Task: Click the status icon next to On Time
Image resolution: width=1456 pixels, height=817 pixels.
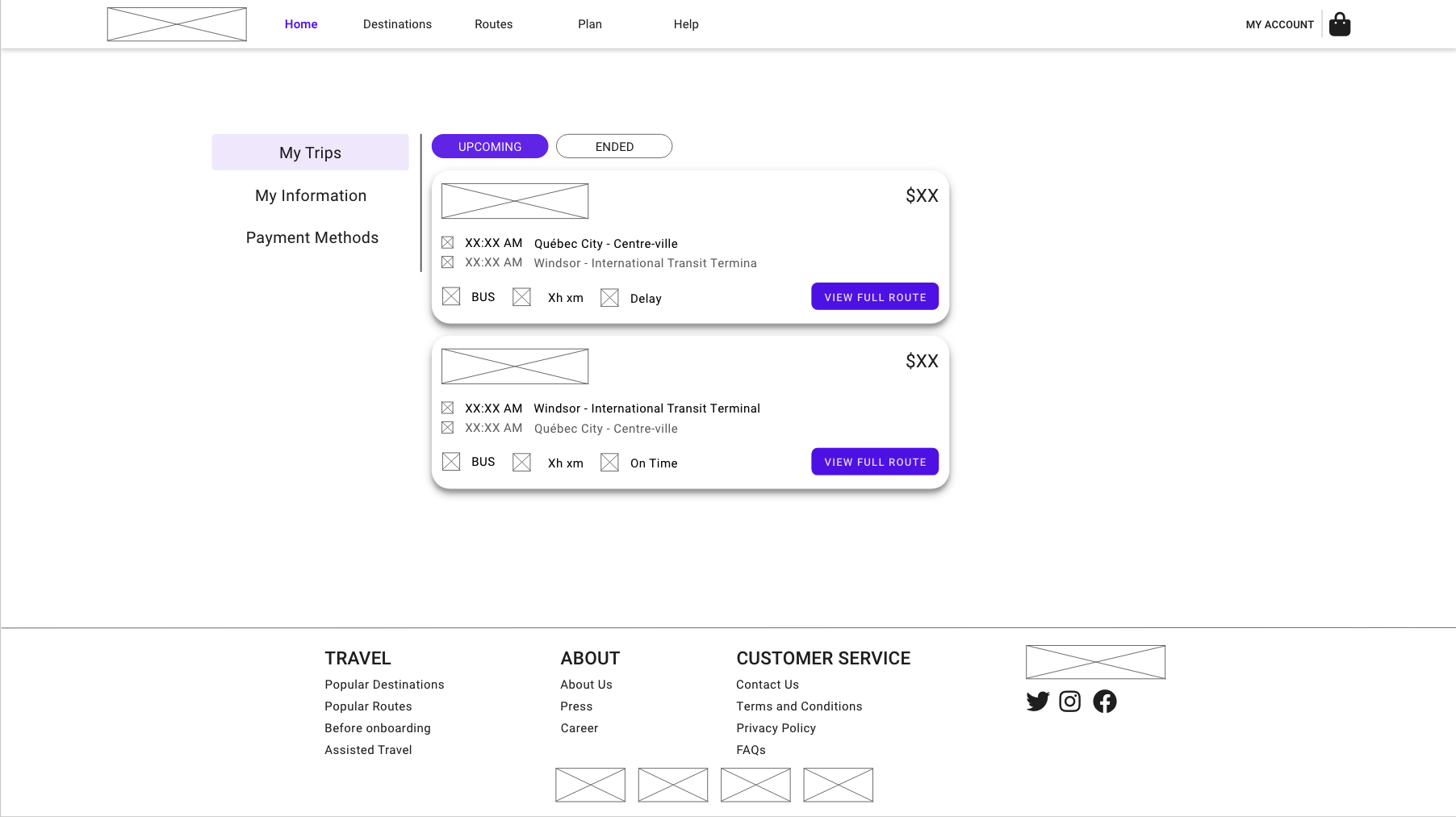Action: point(609,462)
